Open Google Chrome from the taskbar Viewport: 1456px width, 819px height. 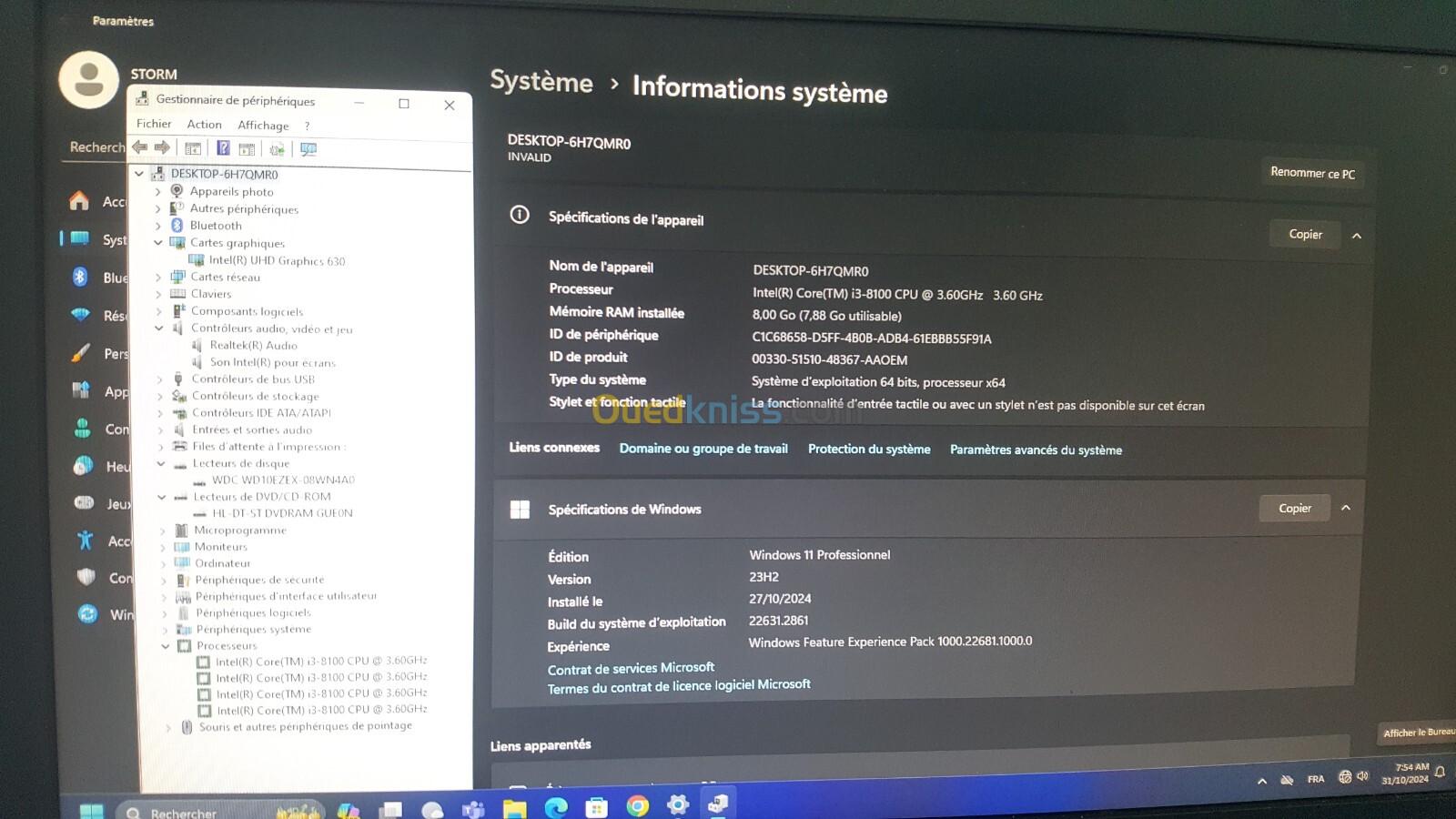[x=637, y=806]
